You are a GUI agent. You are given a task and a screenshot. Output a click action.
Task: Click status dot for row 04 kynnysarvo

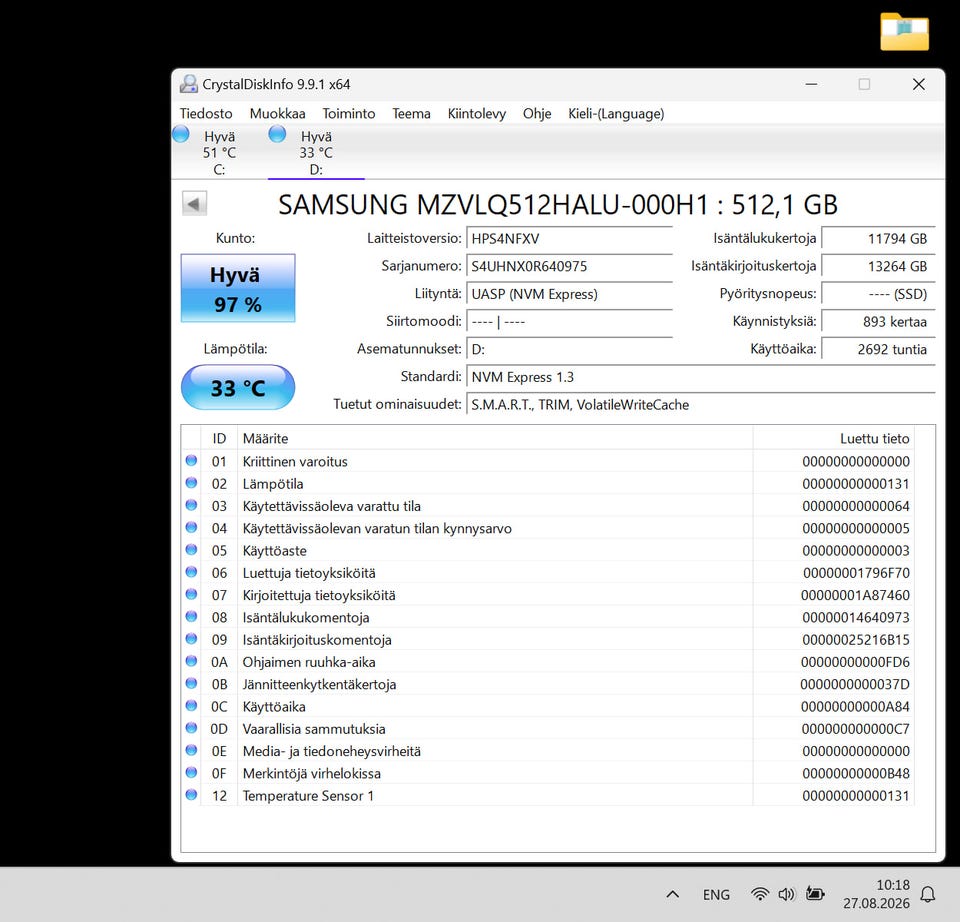[x=192, y=527]
